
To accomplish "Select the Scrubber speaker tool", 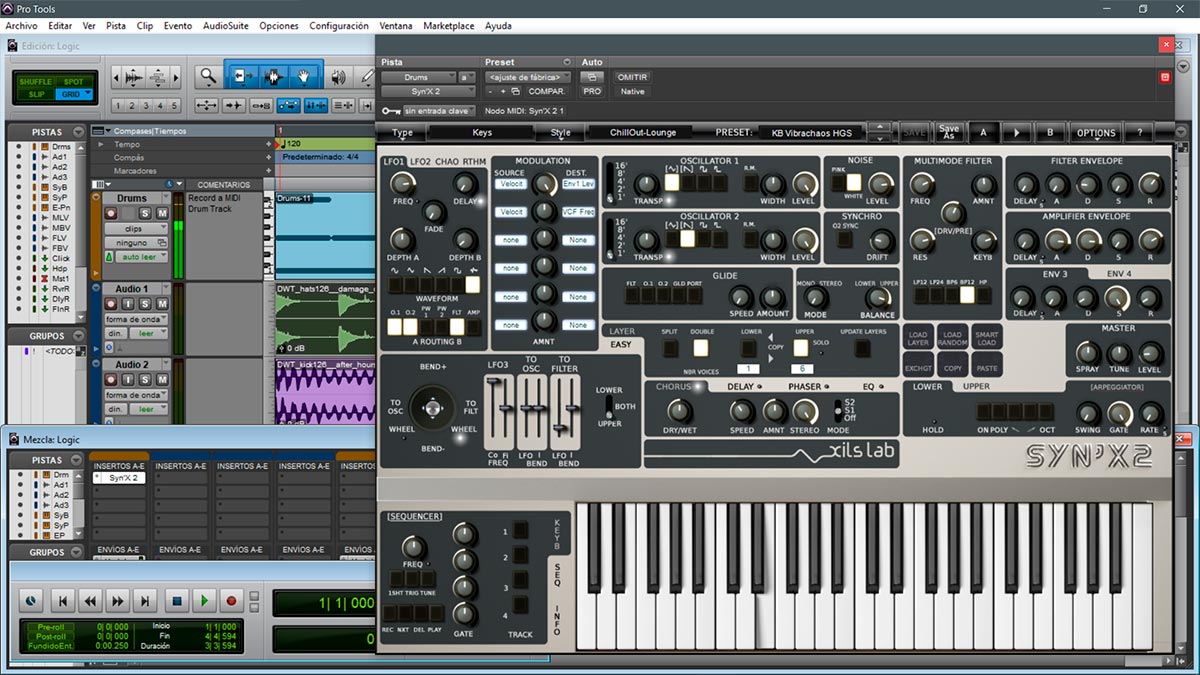I will (x=338, y=76).
